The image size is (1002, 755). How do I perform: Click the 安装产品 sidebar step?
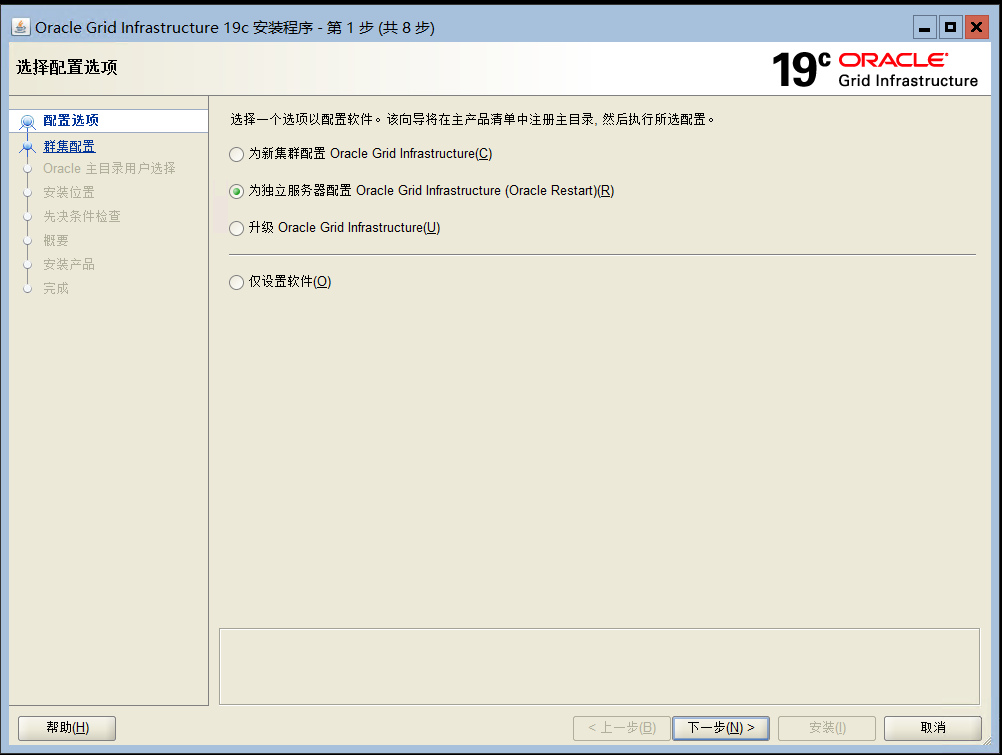69,265
